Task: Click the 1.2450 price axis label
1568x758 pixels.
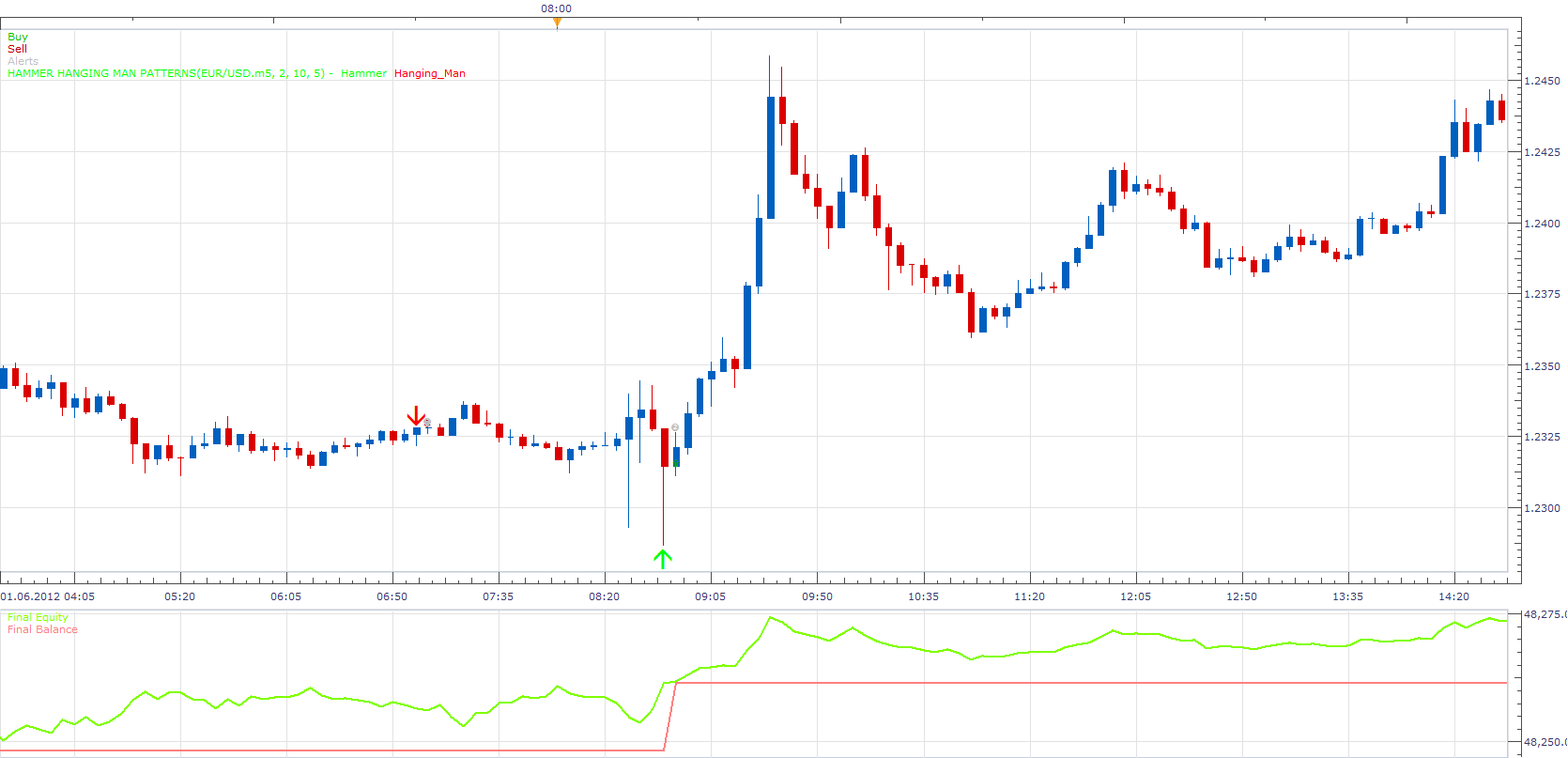Action: pyautogui.click(x=1542, y=81)
